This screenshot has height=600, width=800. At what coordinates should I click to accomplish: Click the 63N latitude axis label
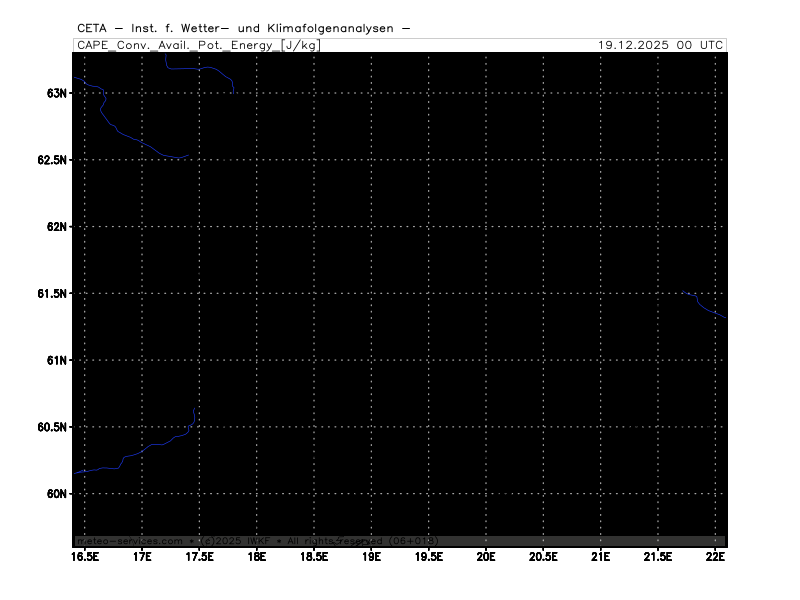click(x=56, y=93)
